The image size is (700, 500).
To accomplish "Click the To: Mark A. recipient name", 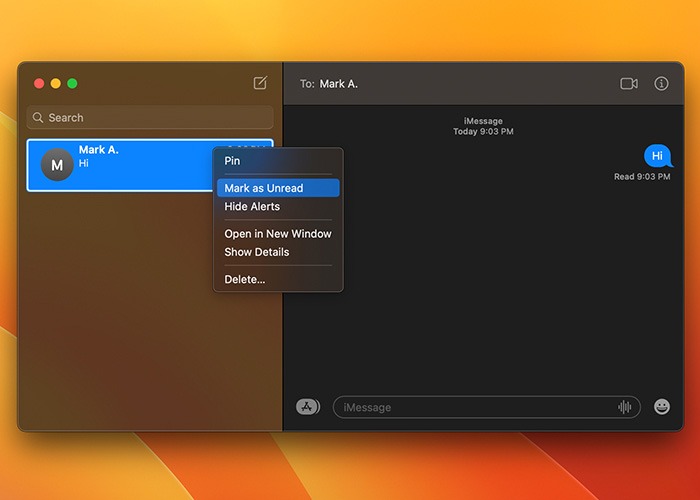I will 338,84.
